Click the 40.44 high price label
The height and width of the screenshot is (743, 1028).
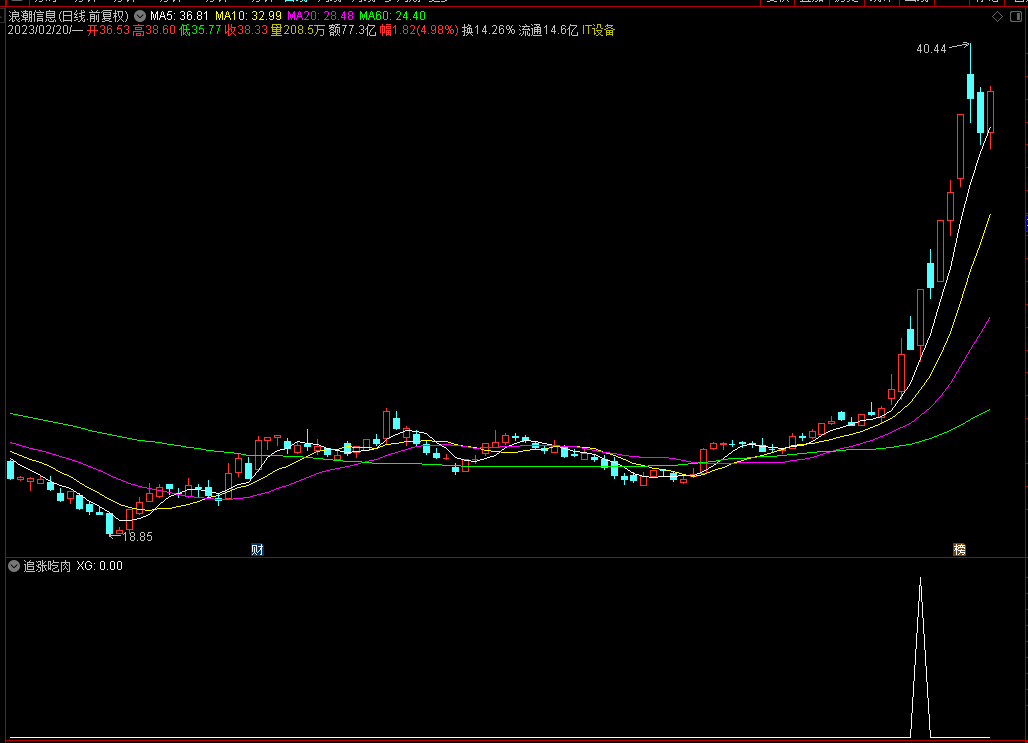pos(931,49)
